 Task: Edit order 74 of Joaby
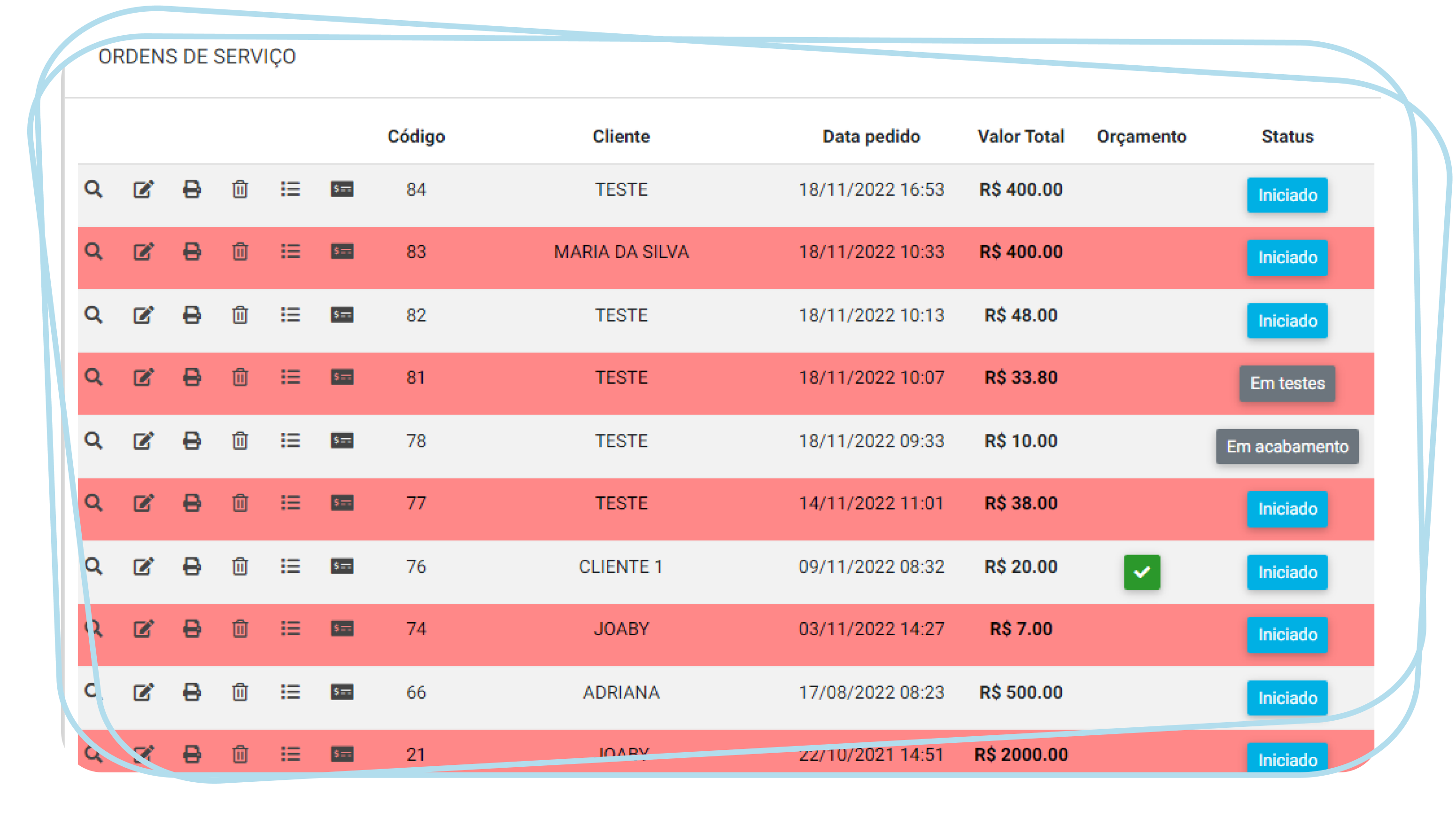[143, 628]
